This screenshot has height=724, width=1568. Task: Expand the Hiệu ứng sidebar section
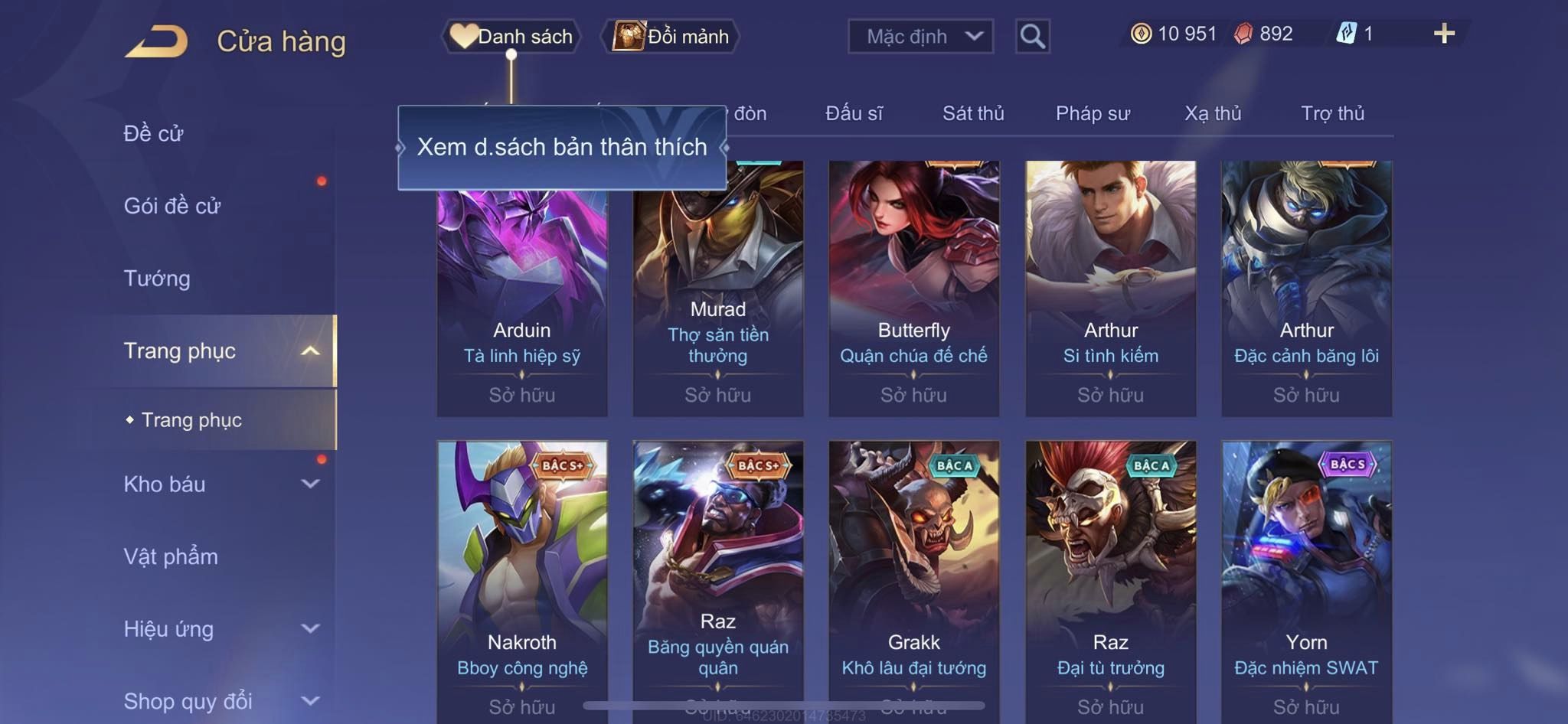click(310, 628)
